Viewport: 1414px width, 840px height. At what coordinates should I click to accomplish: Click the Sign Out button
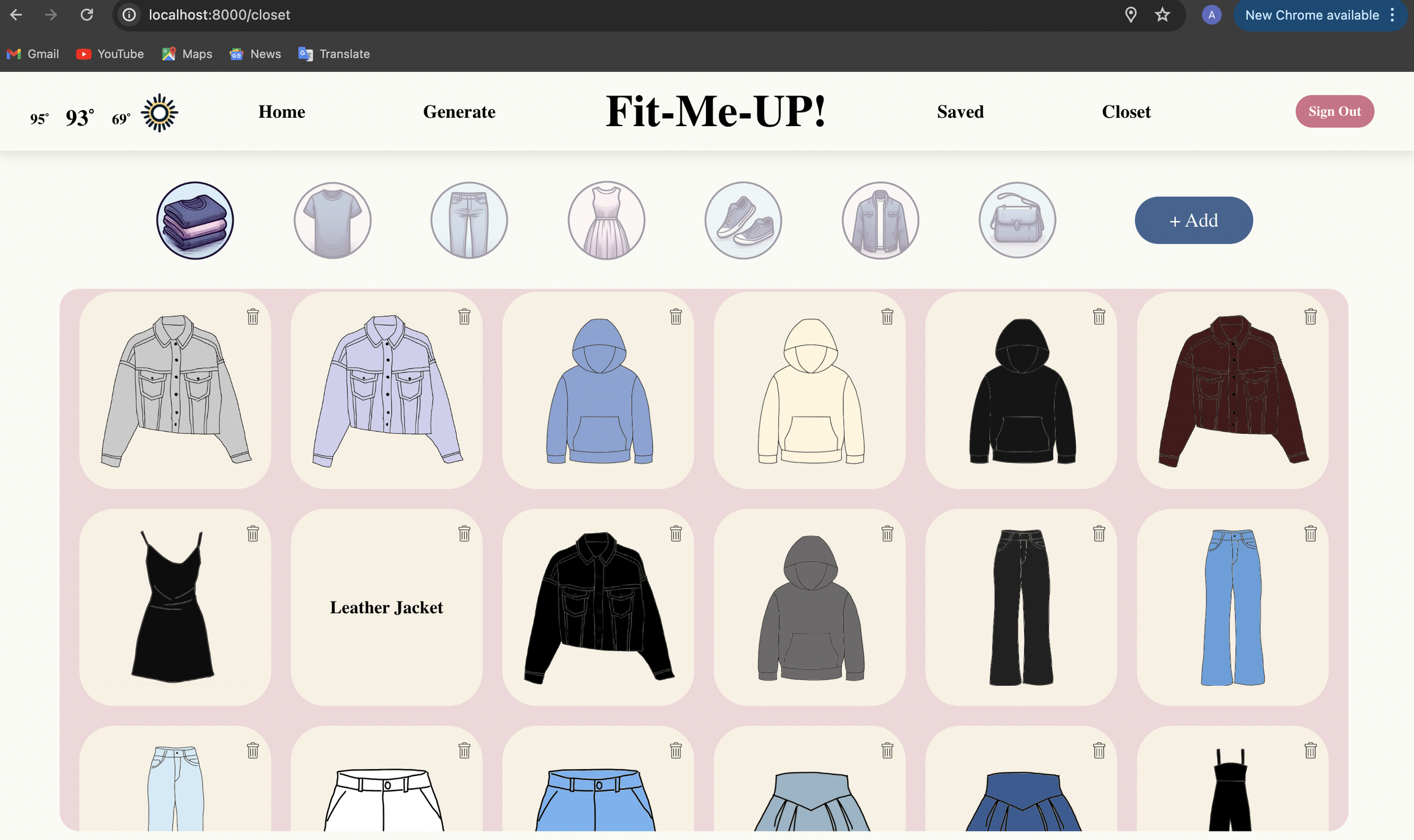click(x=1334, y=111)
